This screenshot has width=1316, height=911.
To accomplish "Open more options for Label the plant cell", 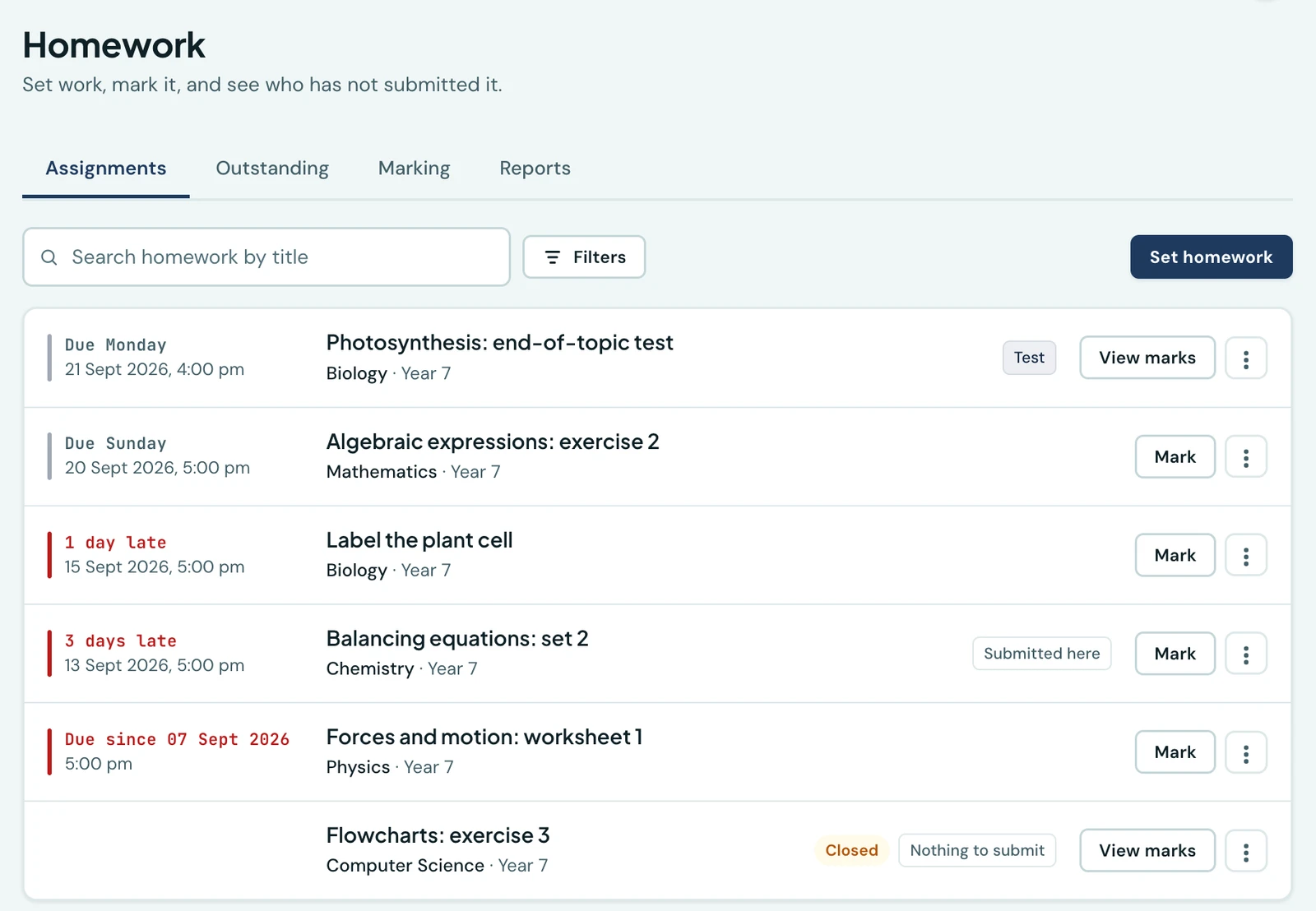I will point(1245,556).
